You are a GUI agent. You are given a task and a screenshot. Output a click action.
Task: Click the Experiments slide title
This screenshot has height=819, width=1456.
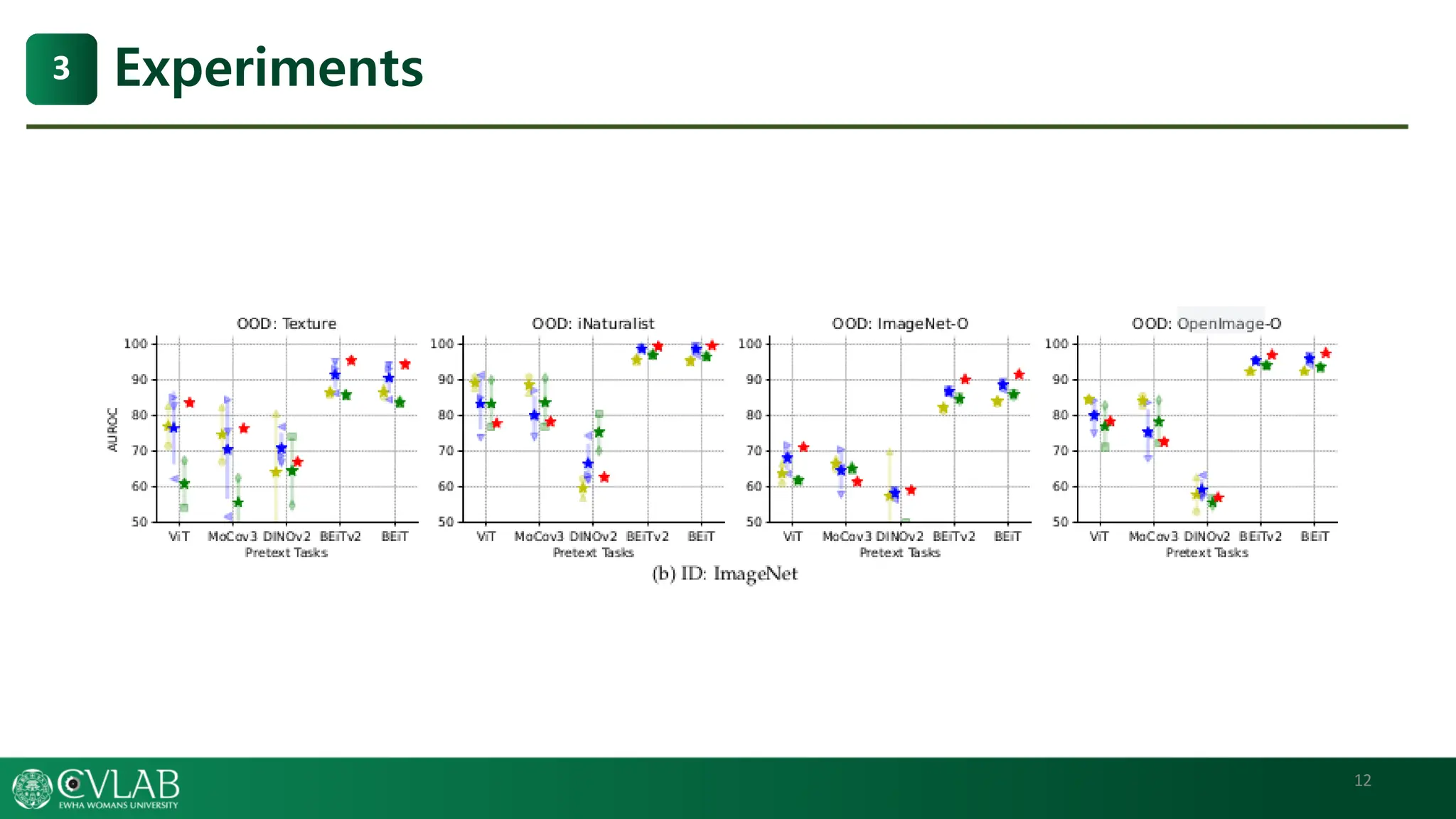[x=269, y=69]
